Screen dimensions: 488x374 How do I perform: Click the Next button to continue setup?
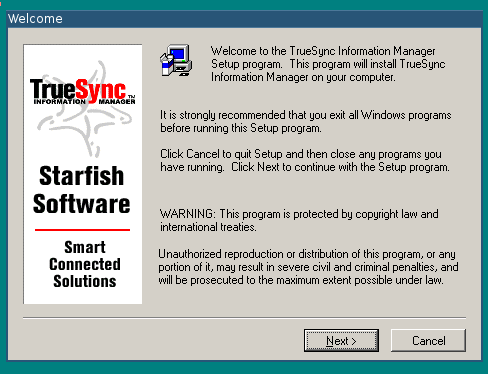click(x=341, y=340)
